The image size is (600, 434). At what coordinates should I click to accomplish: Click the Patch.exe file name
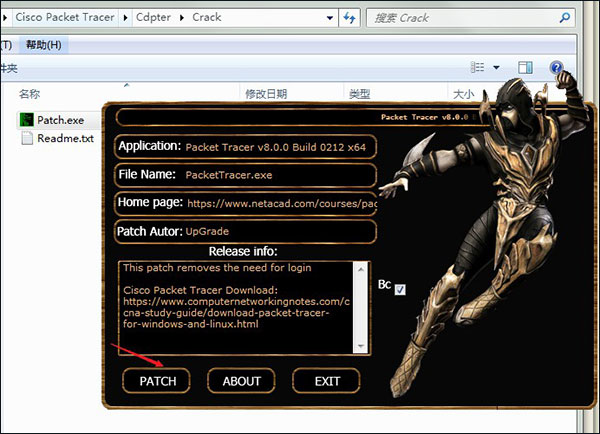click(60, 120)
